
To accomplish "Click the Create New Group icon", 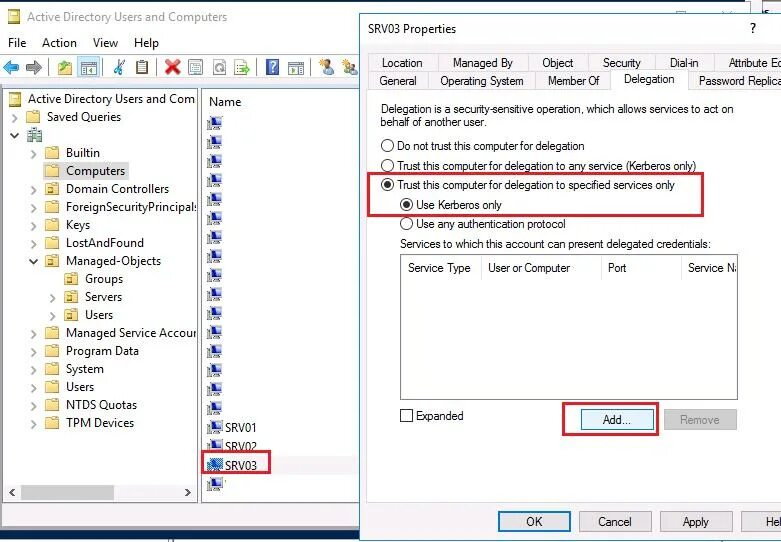I will pos(350,67).
